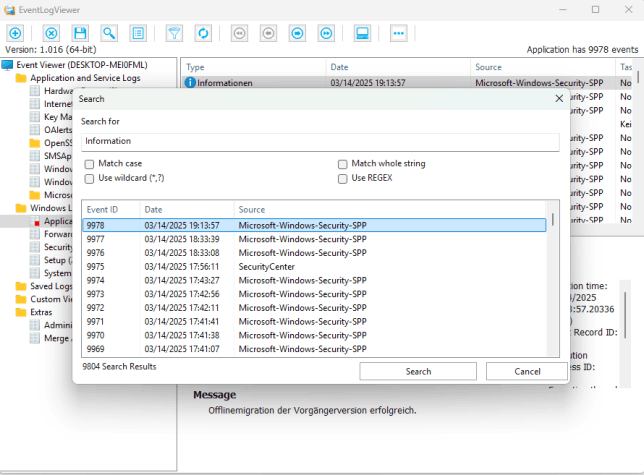Click the circled X toolbar icon
Image resolution: width=644 pixels, height=475 pixels.
tap(51, 33)
